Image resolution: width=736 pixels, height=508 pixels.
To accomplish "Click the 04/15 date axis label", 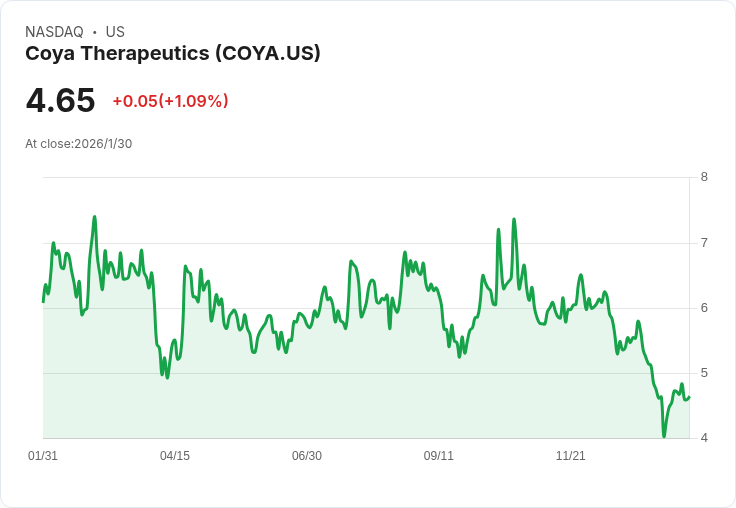I will pos(175,455).
